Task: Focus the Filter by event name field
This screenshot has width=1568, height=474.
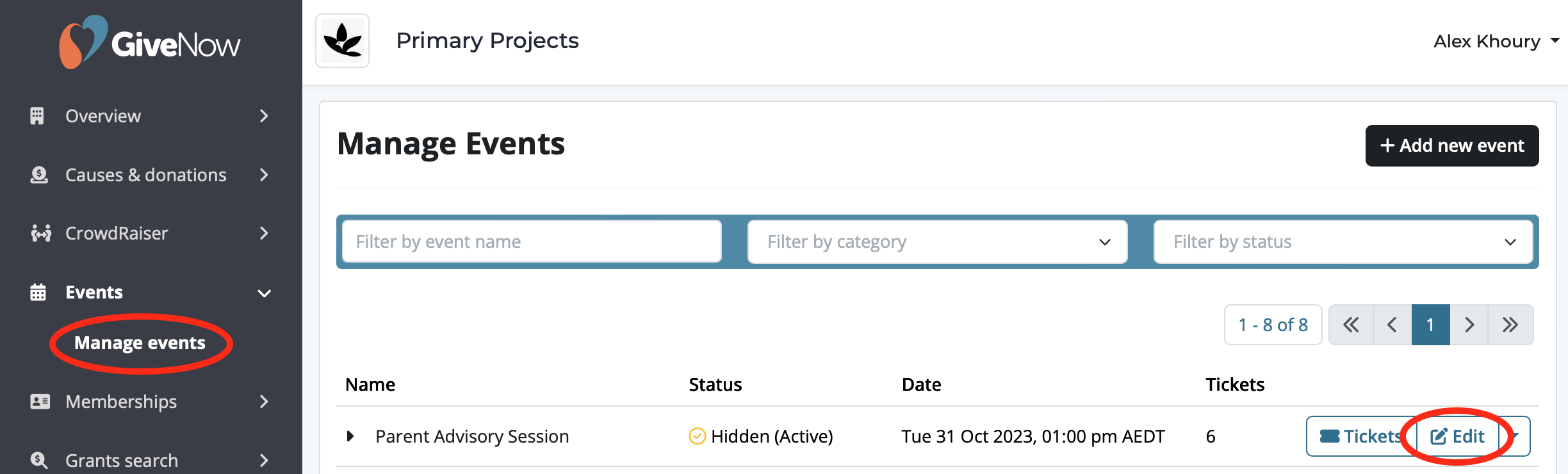Action: pyautogui.click(x=532, y=241)
